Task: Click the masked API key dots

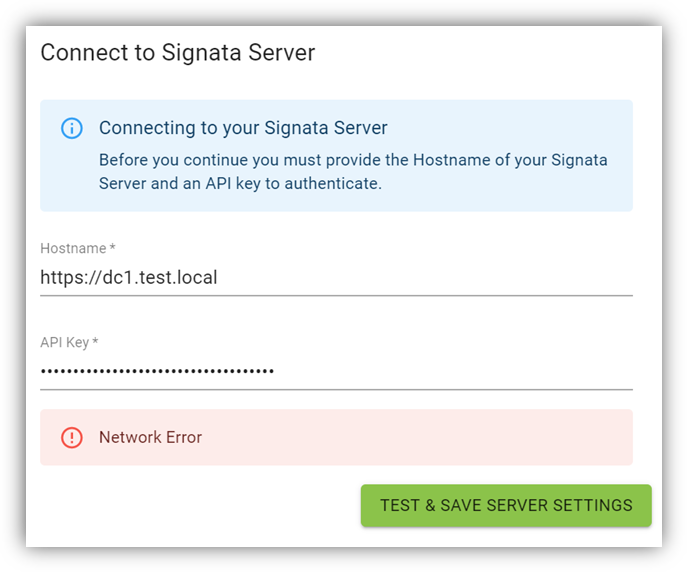Action: (x=157, y=372)
